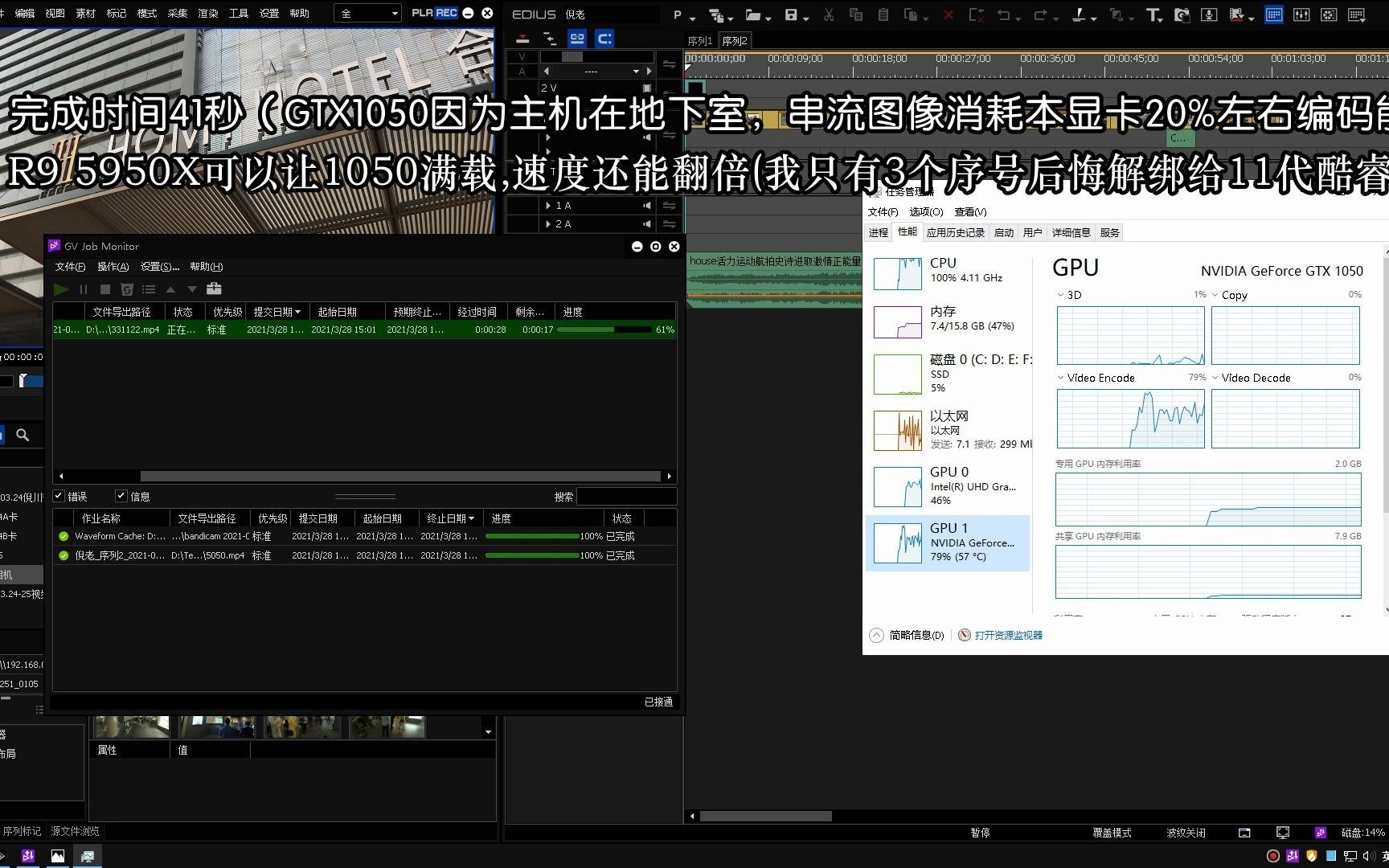
Task: Open the 全 dropdown in the top bar
Action: pos(368,14)
